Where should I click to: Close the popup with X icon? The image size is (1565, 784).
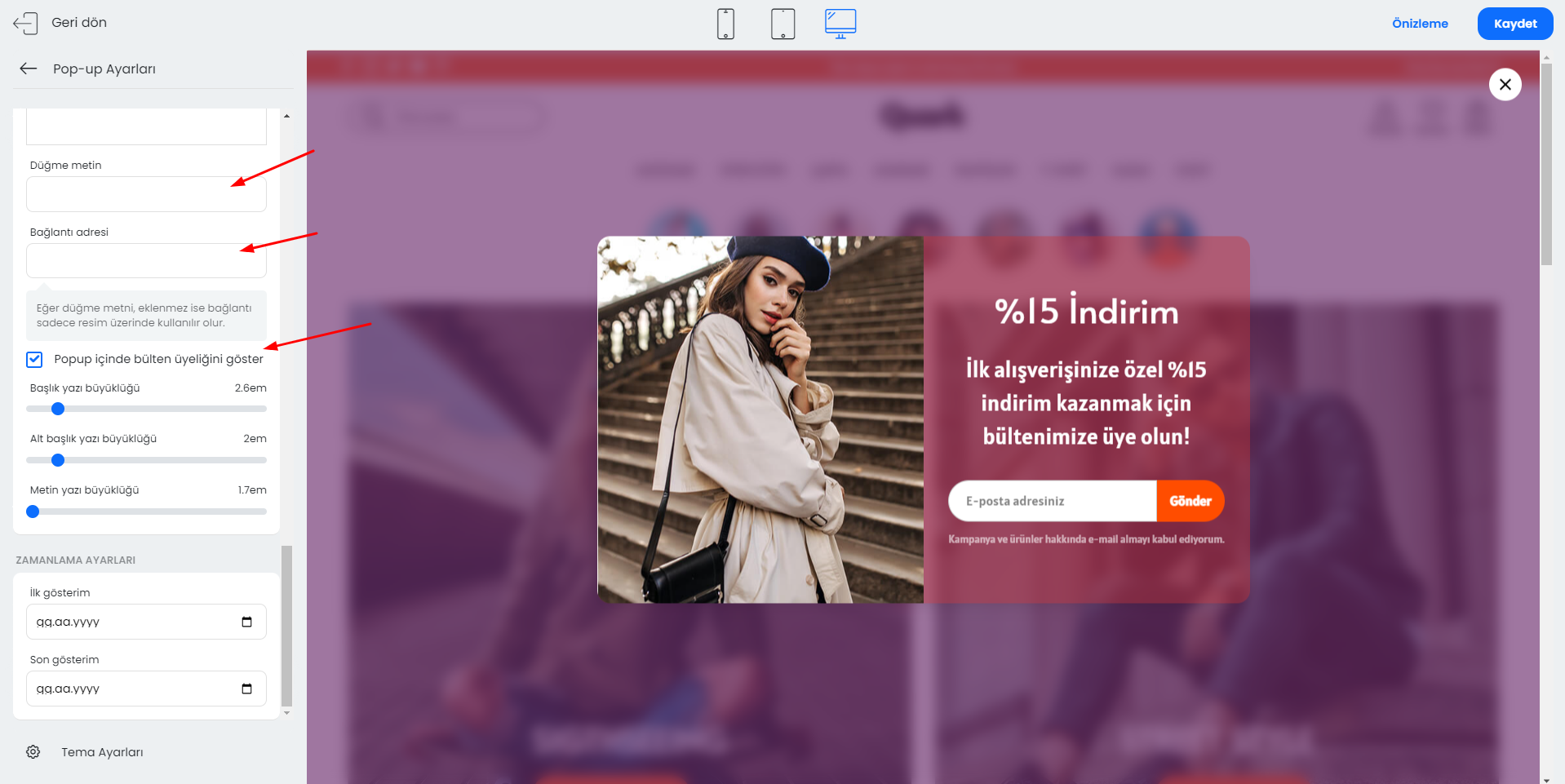click(x=1505, y=84)
